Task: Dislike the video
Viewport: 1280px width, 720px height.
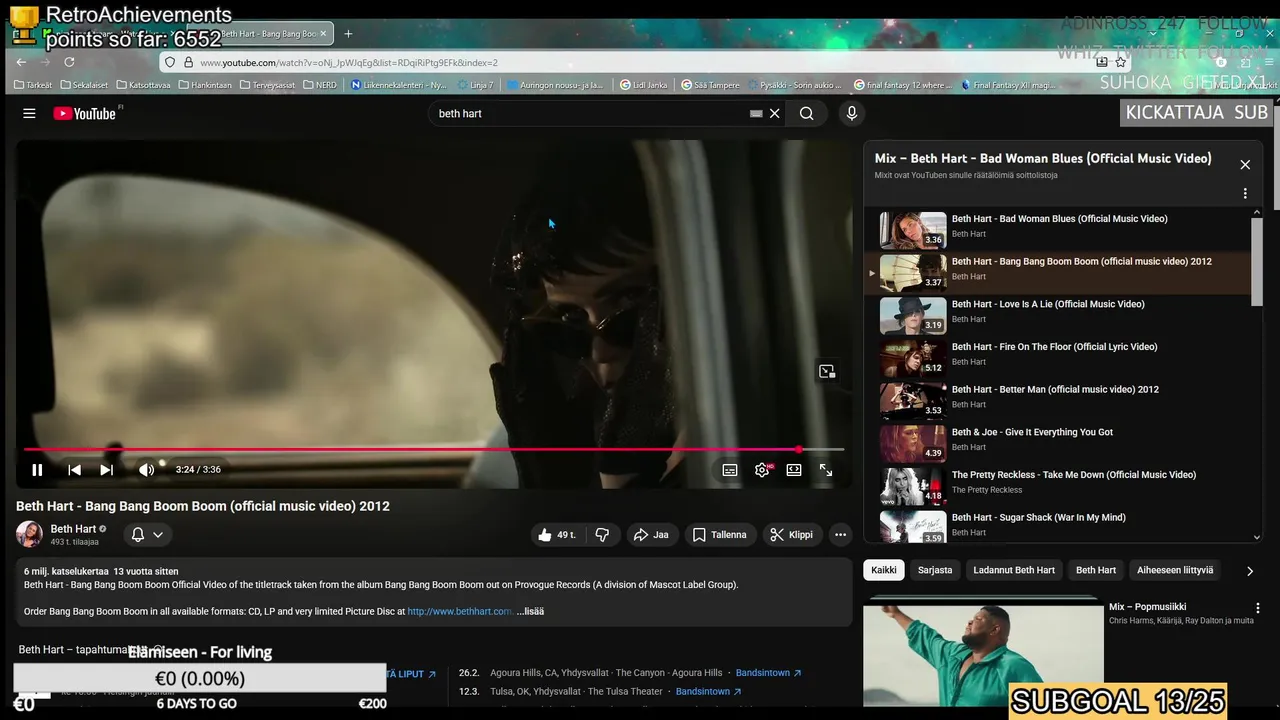Action: point(602,535)
